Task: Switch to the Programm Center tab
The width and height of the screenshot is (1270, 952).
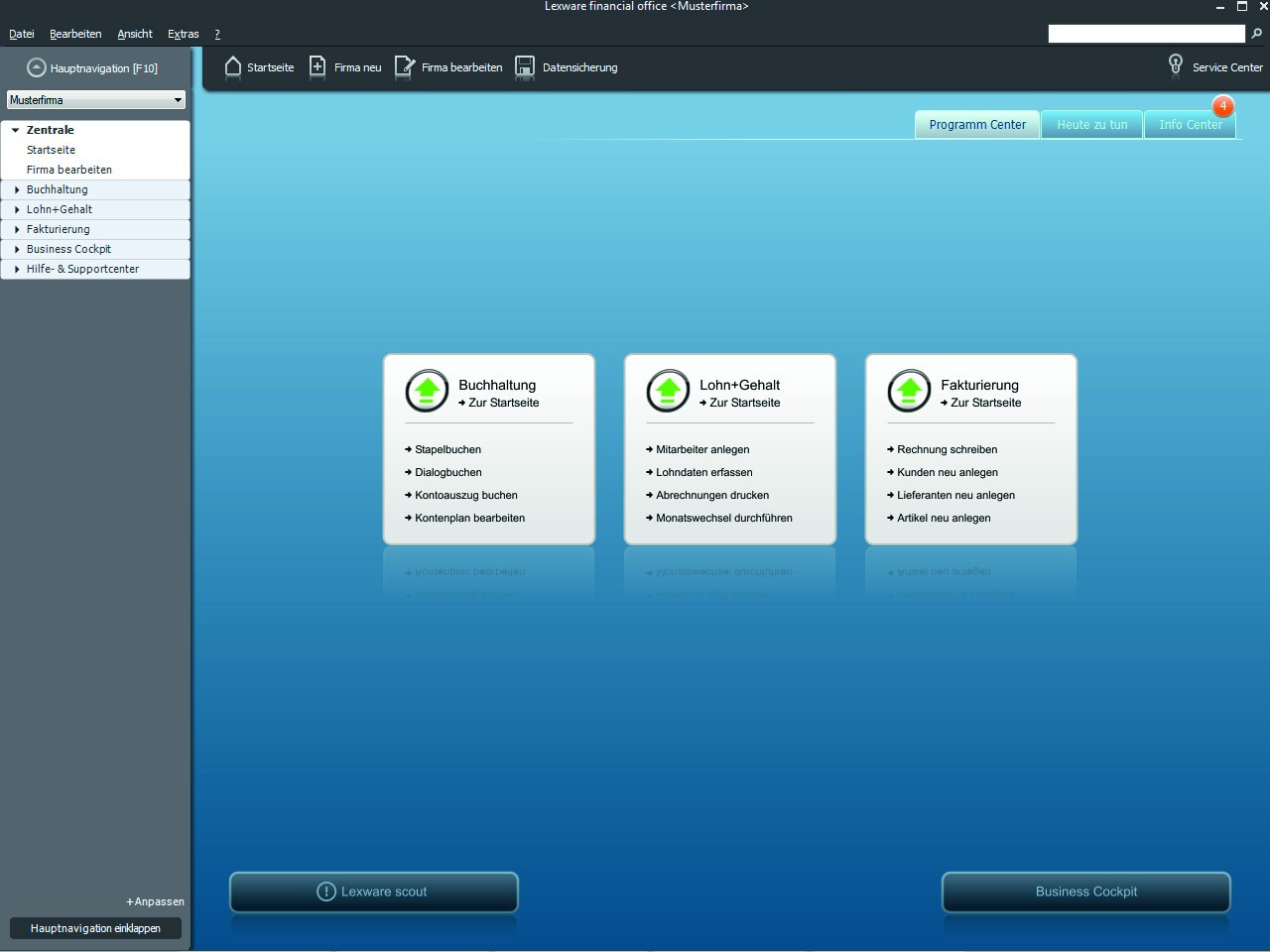Action: click(x=977, y=124)
